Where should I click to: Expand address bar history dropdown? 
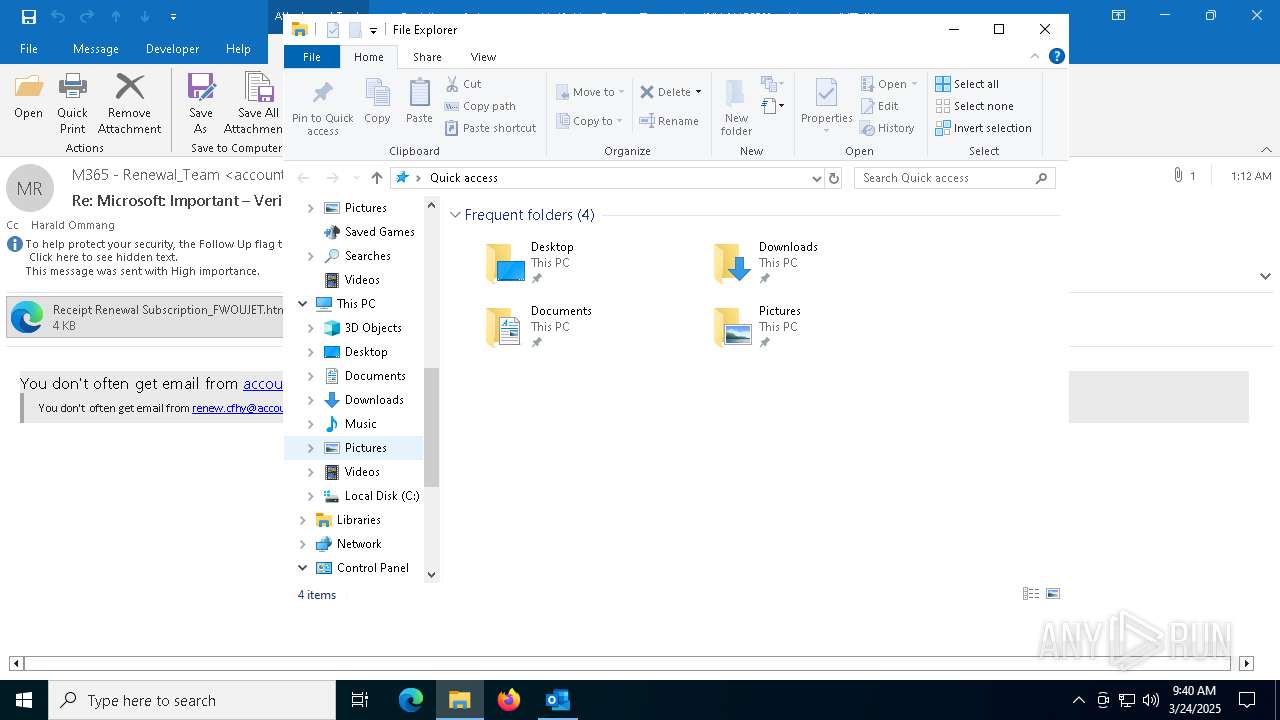(817, 178)
